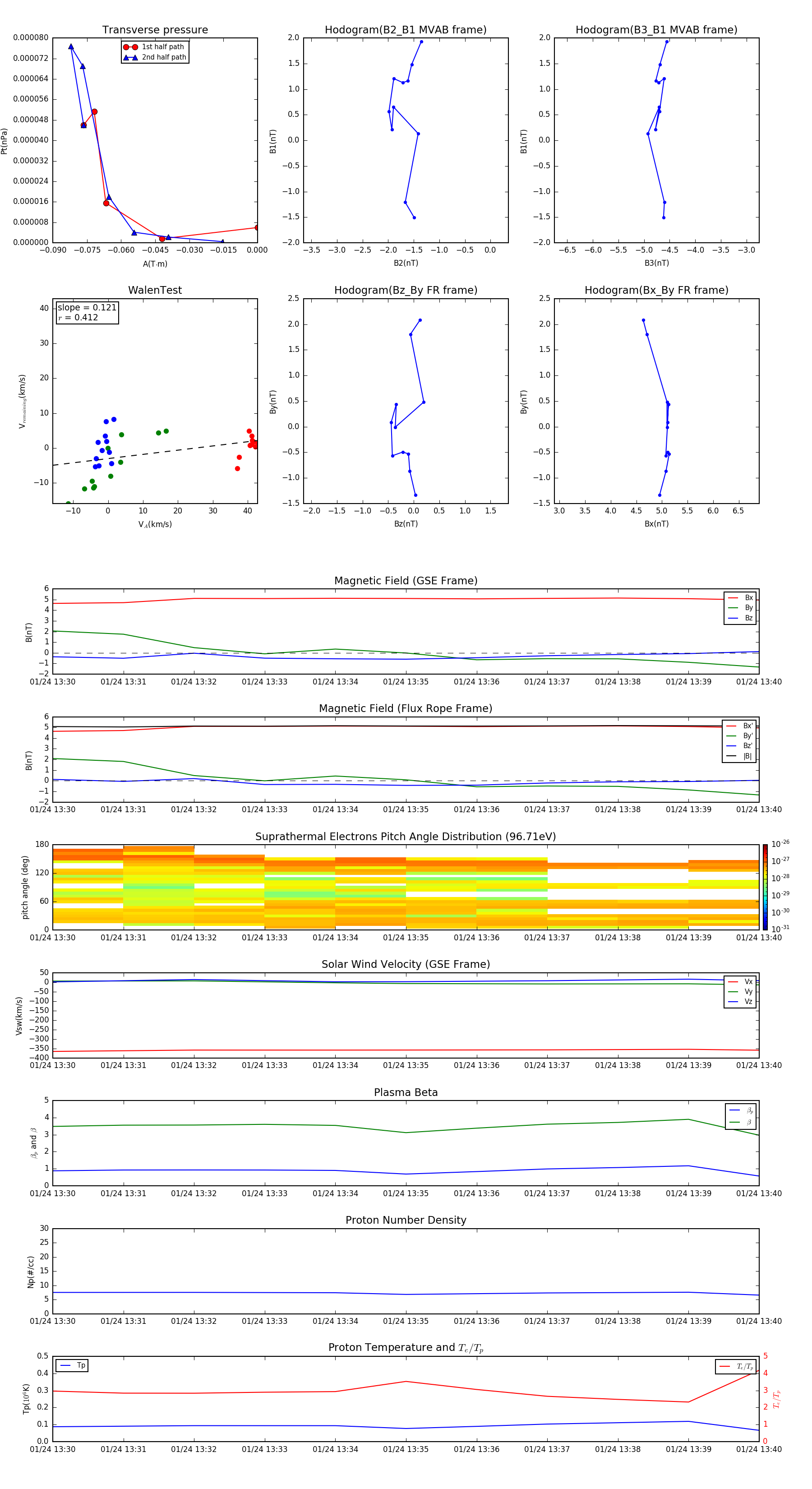Image resolution: width=812 pixels, height=1489 pixels.
Task: Click the By legend entry in GSE plot
Action: 740,607
